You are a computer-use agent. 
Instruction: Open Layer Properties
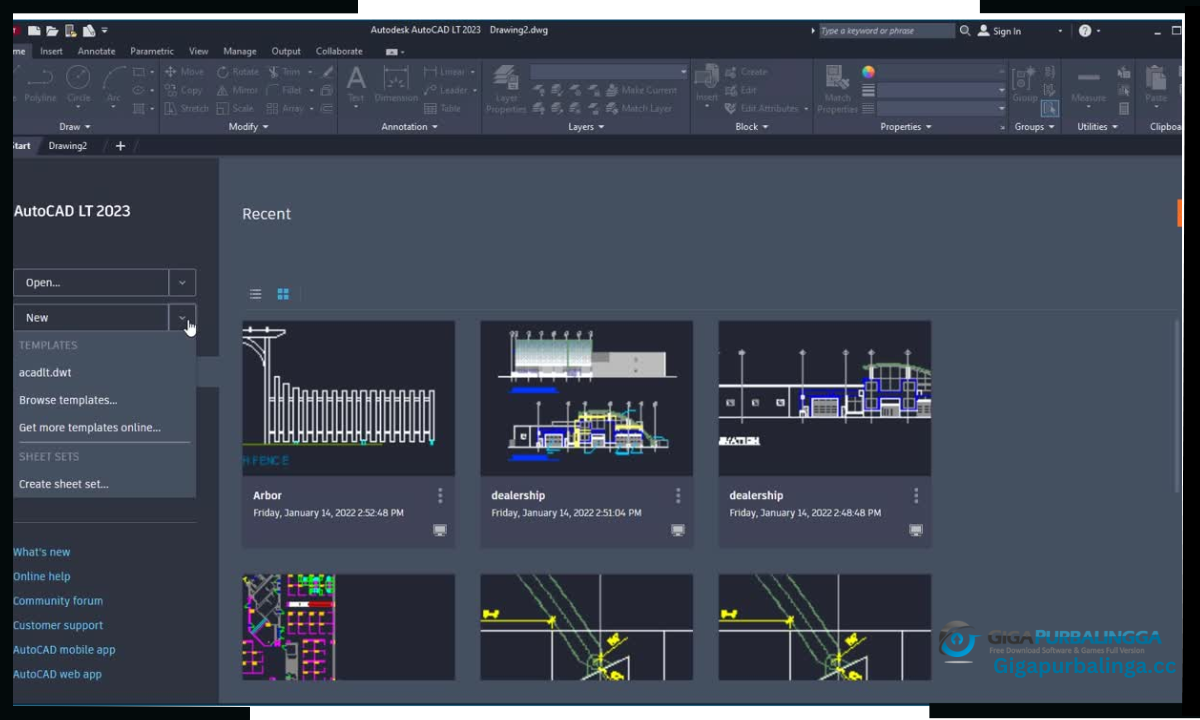tap(506, 88)
